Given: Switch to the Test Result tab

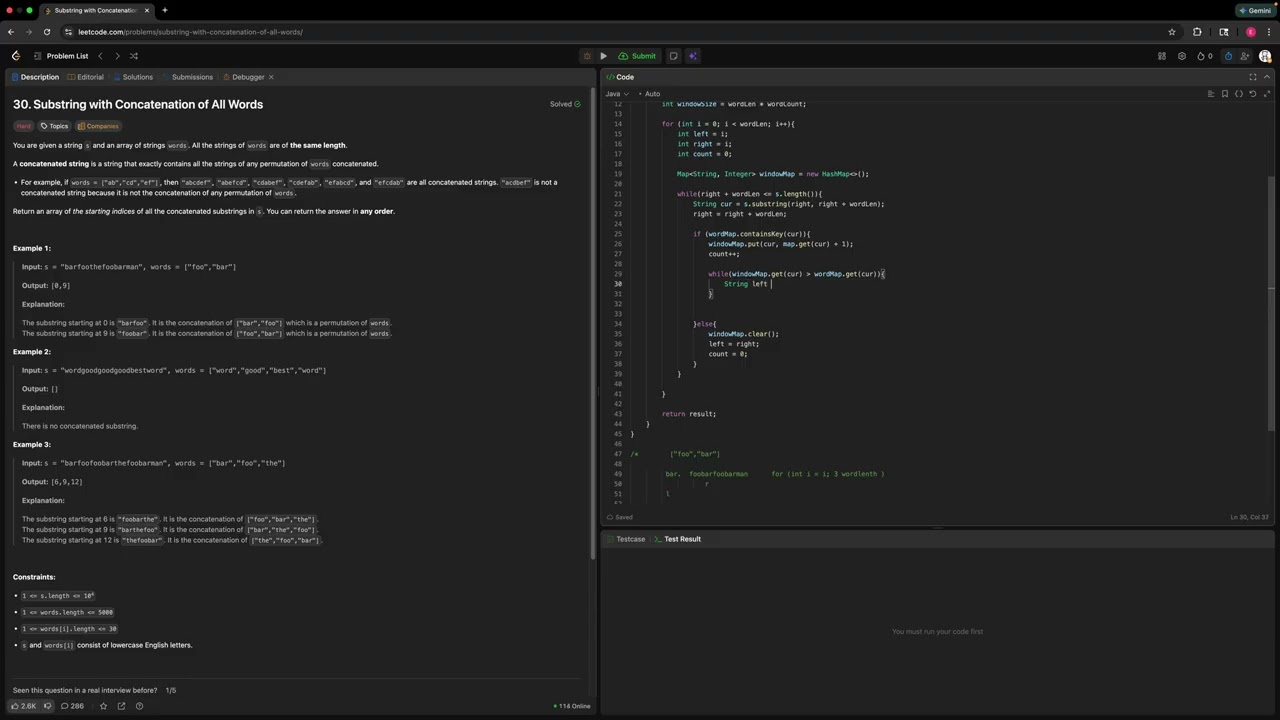Looking at the screenshot, I should tap(677, 539).
